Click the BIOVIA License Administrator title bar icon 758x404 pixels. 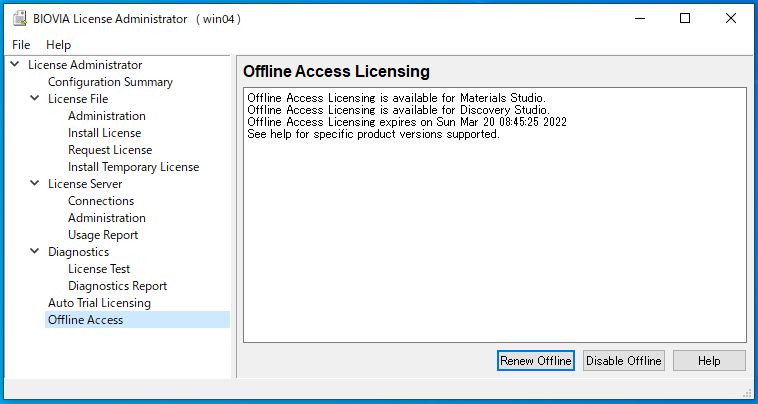pyautogui.click(x=19, y=18)
